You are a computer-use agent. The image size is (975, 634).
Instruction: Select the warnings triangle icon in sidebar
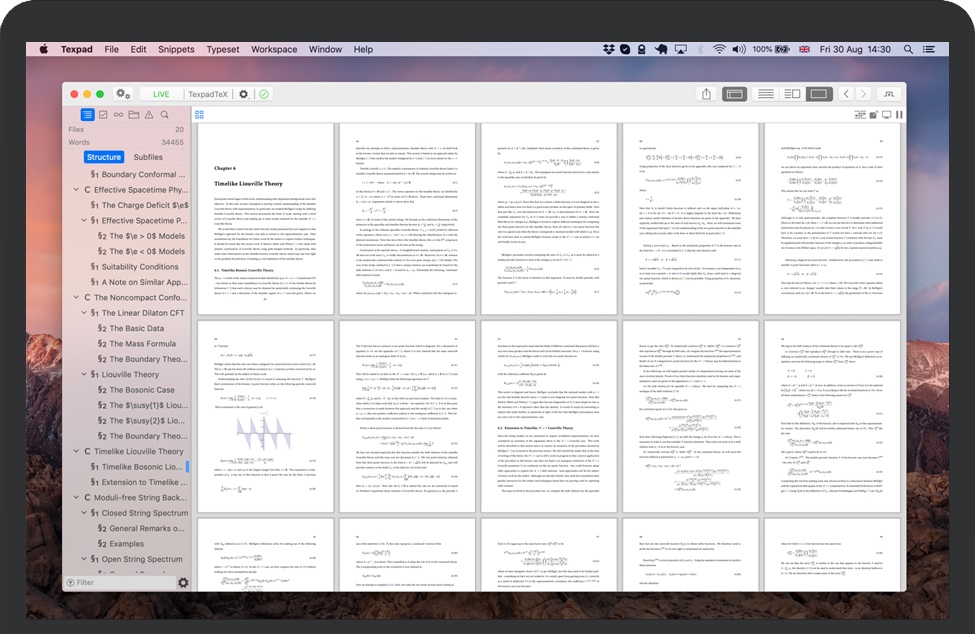click(149, 115)
